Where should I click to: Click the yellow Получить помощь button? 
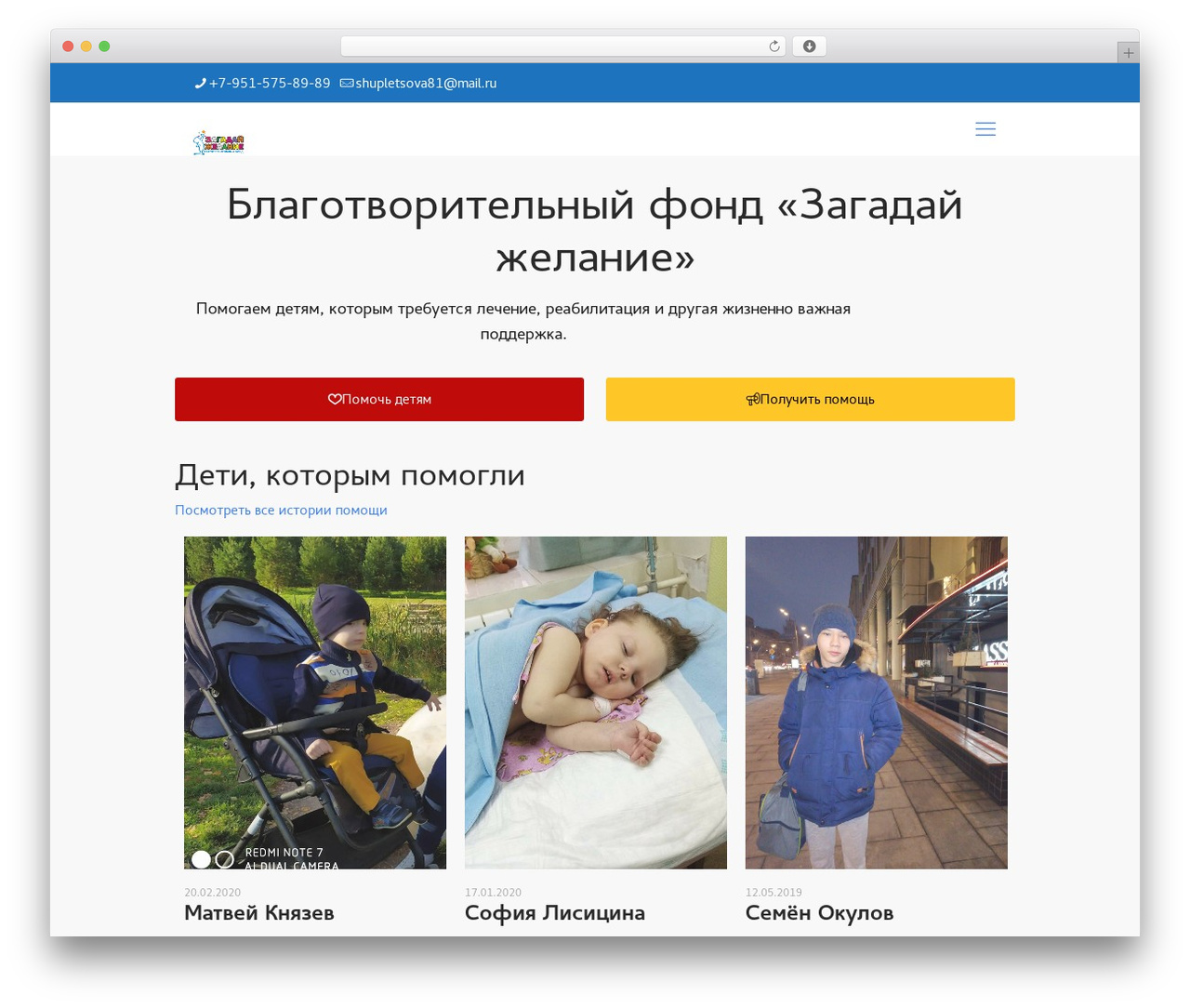point(811,400)
